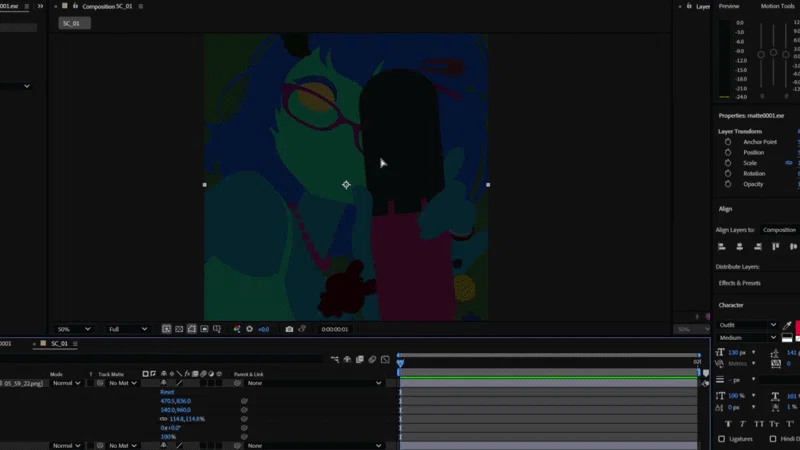800x450 pixels.
Task: Click the Faux Italic button in Character panel
Action: 743,424
